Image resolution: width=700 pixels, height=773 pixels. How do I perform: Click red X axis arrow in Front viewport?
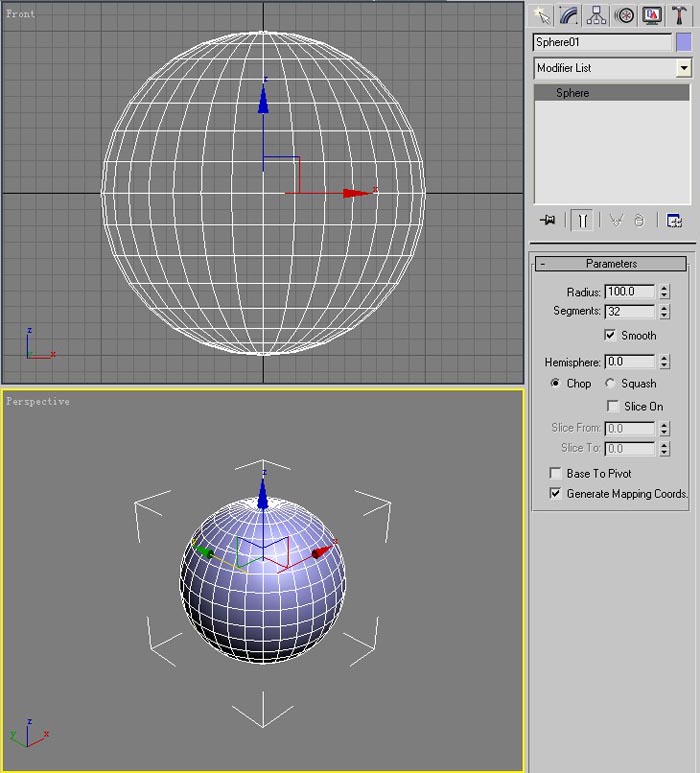coord(356,193)
